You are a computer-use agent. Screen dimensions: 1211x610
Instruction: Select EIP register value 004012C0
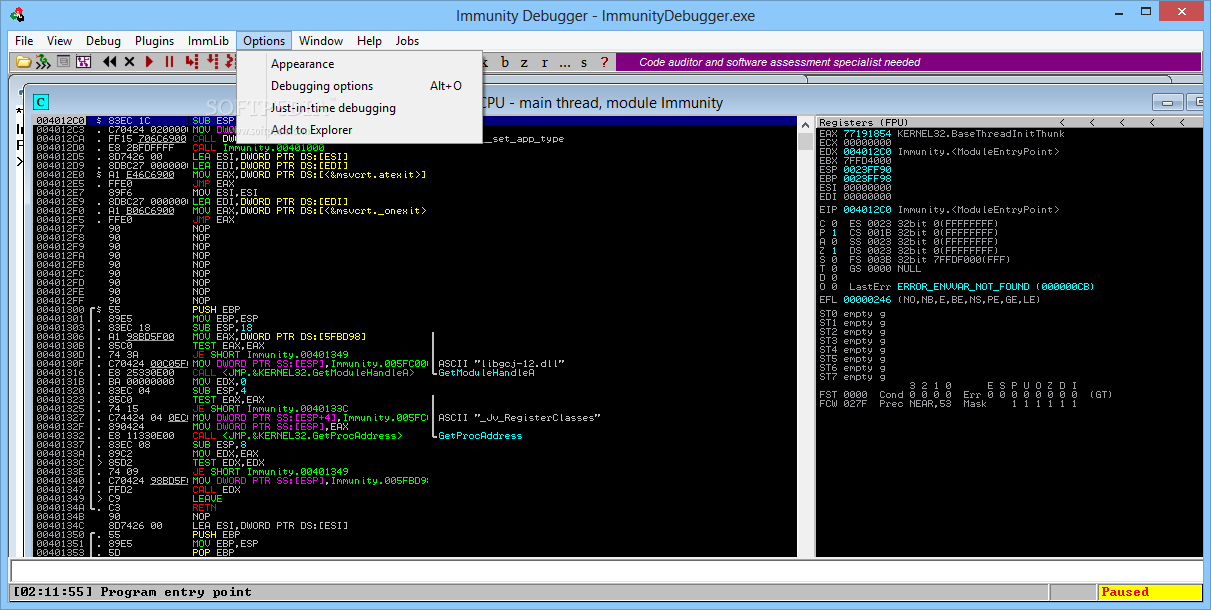tap(867, 210)
